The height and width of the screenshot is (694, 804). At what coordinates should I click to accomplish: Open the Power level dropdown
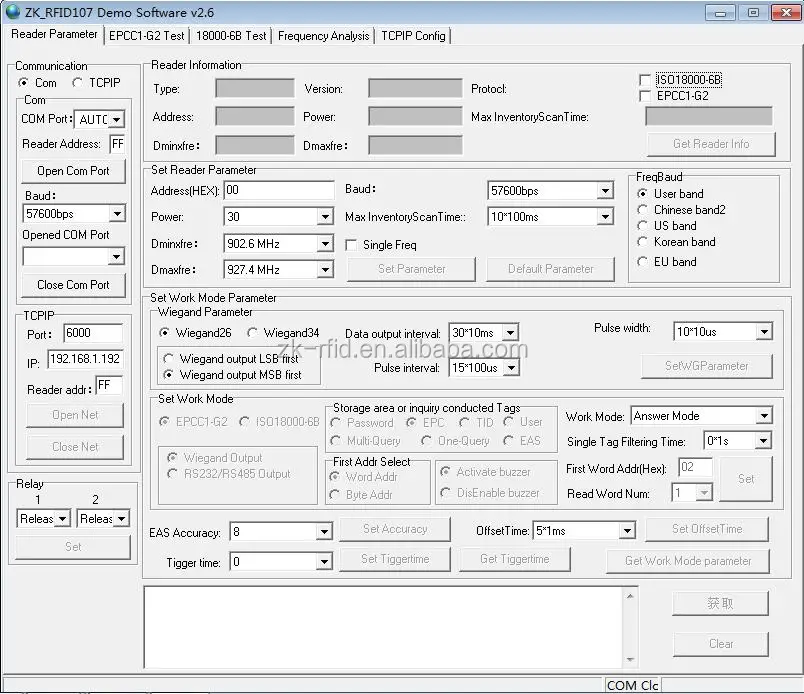pos(324,217)
